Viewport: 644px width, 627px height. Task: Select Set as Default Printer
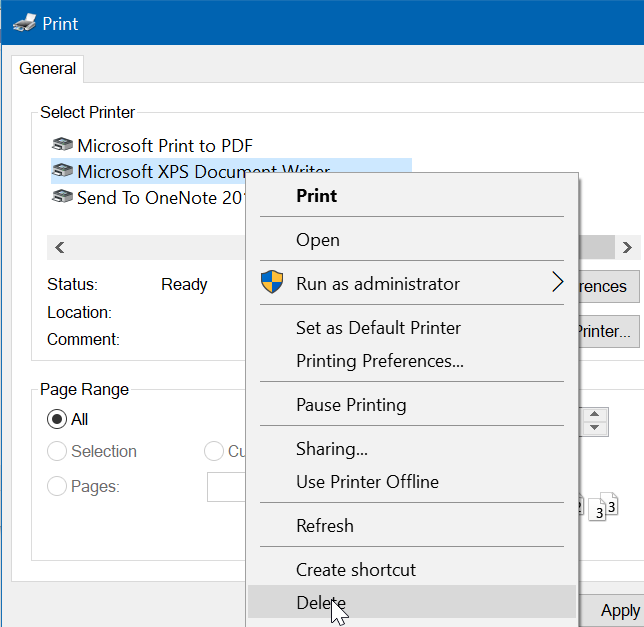[378, 327]
